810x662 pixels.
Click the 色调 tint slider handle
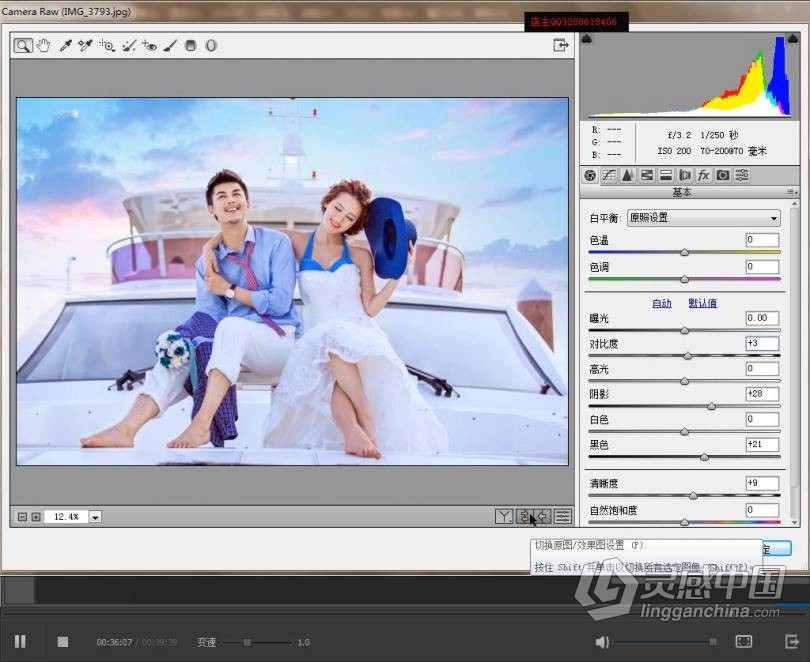[684, 279]
